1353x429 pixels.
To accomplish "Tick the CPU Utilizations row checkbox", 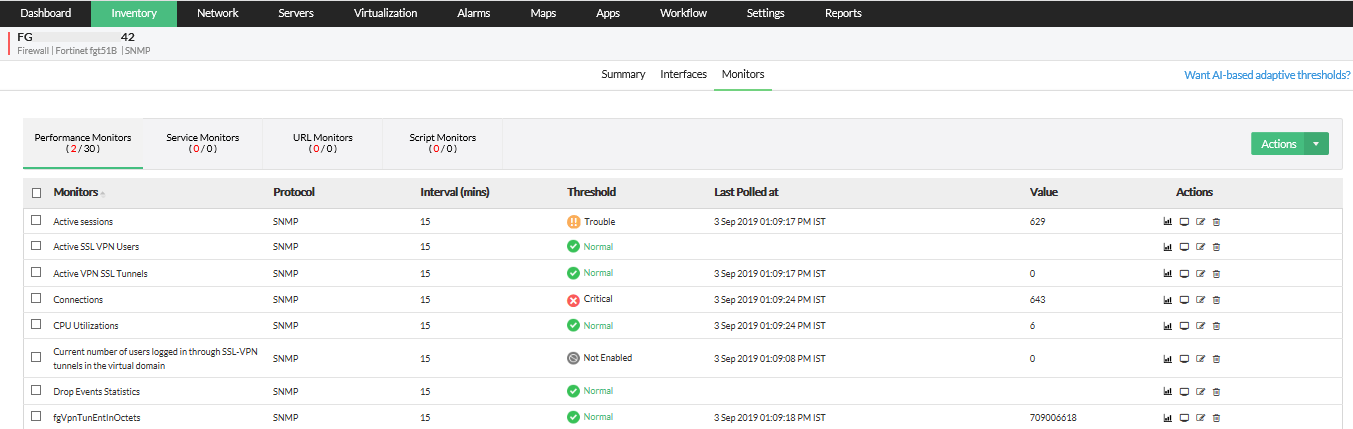I will coord(37,325).
